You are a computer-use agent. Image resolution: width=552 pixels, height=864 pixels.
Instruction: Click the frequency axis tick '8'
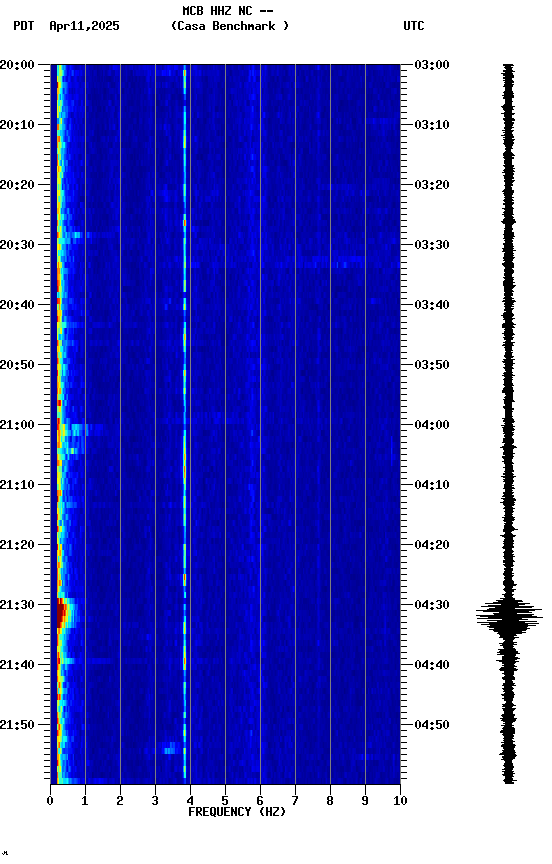pos(330,801)
